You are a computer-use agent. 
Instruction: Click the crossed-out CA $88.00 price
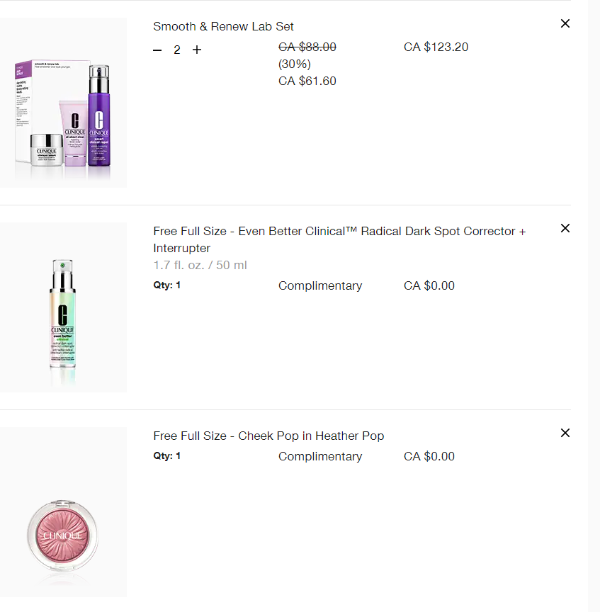coord(307,47)
